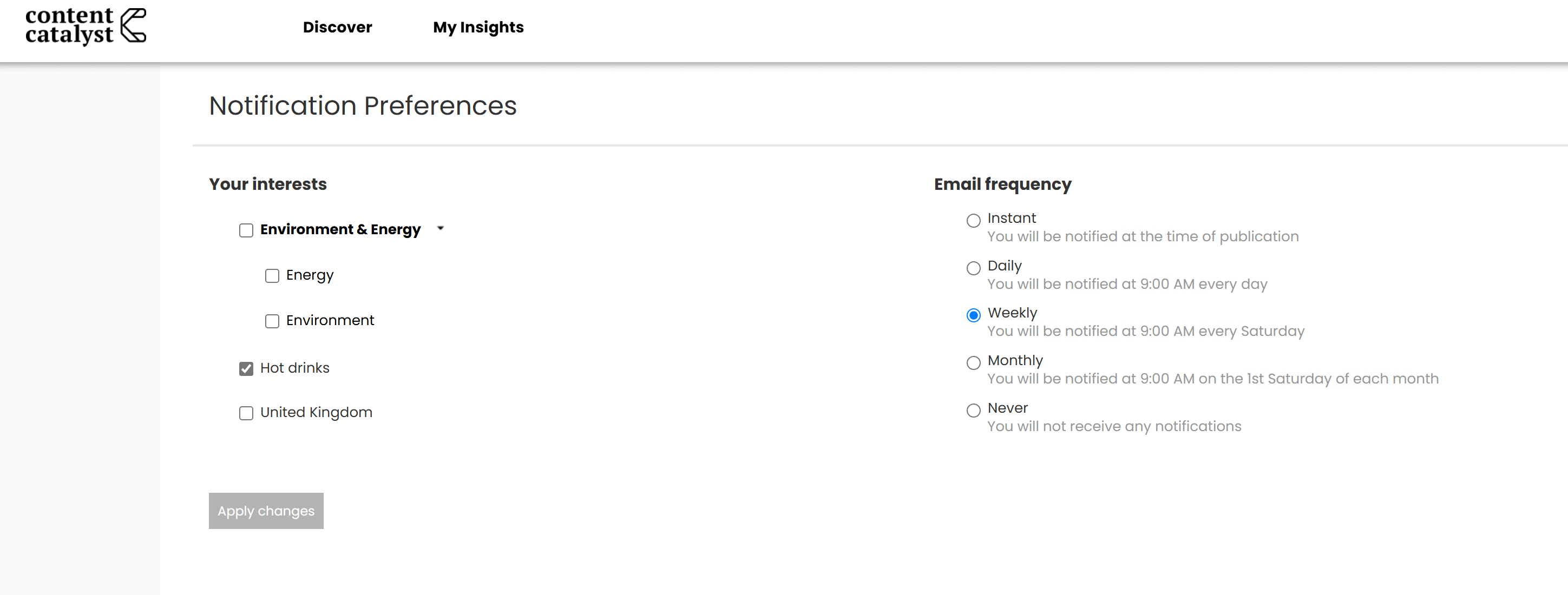Click the content catalyst wordmark text
Screen dimensions: 1568x595
click(69, 25)
